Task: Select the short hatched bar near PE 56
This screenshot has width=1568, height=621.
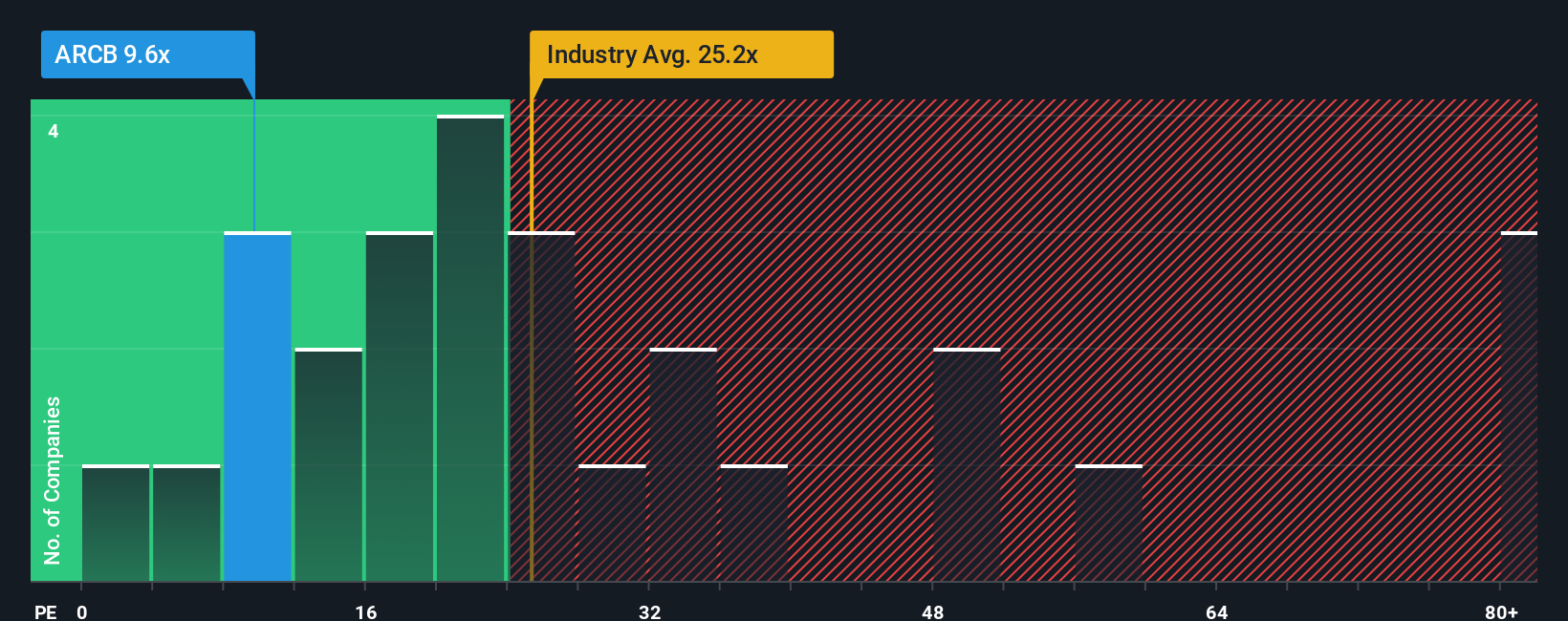Action: tap(1109, 523)
